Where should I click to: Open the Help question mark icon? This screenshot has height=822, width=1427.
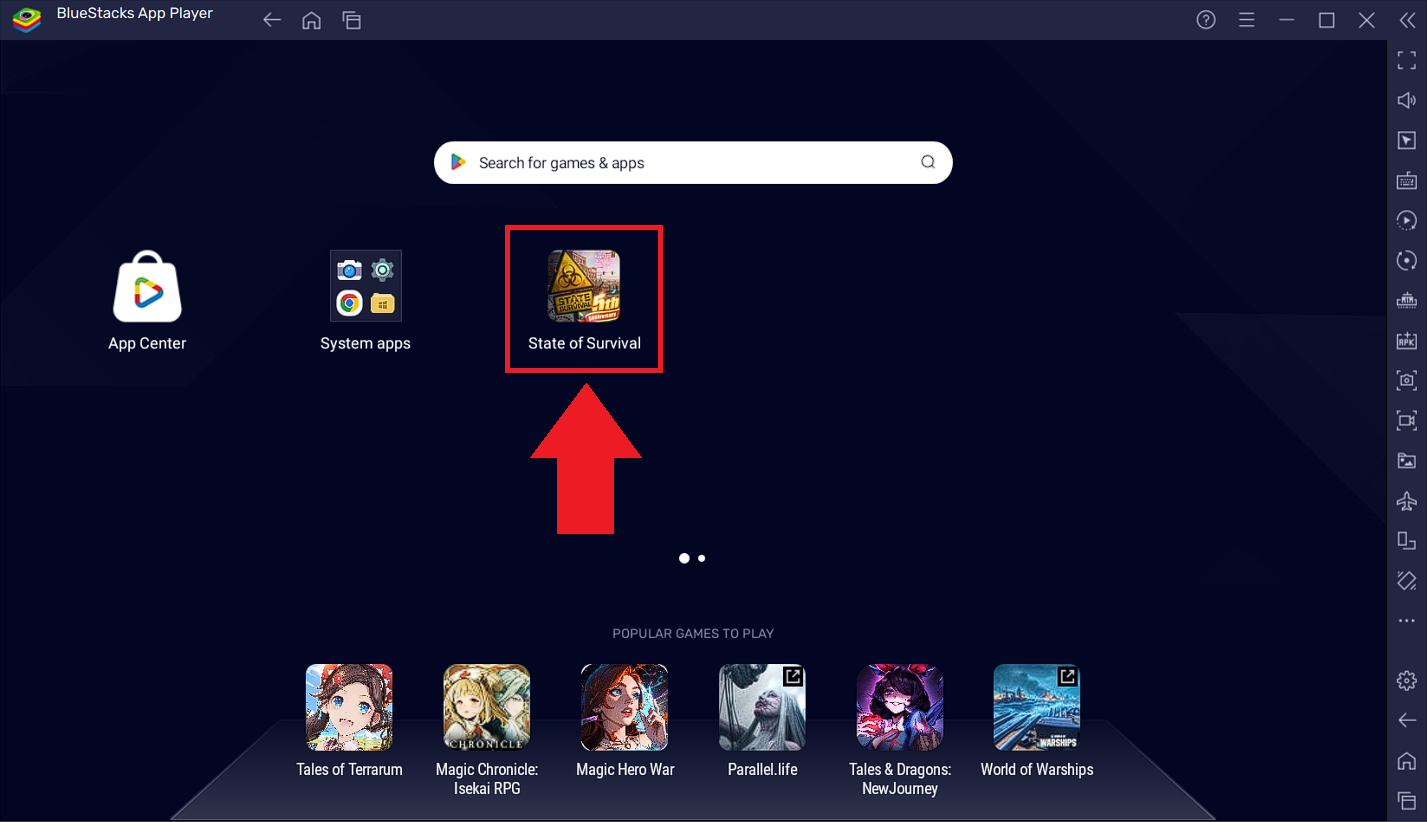click(1206, 20)
